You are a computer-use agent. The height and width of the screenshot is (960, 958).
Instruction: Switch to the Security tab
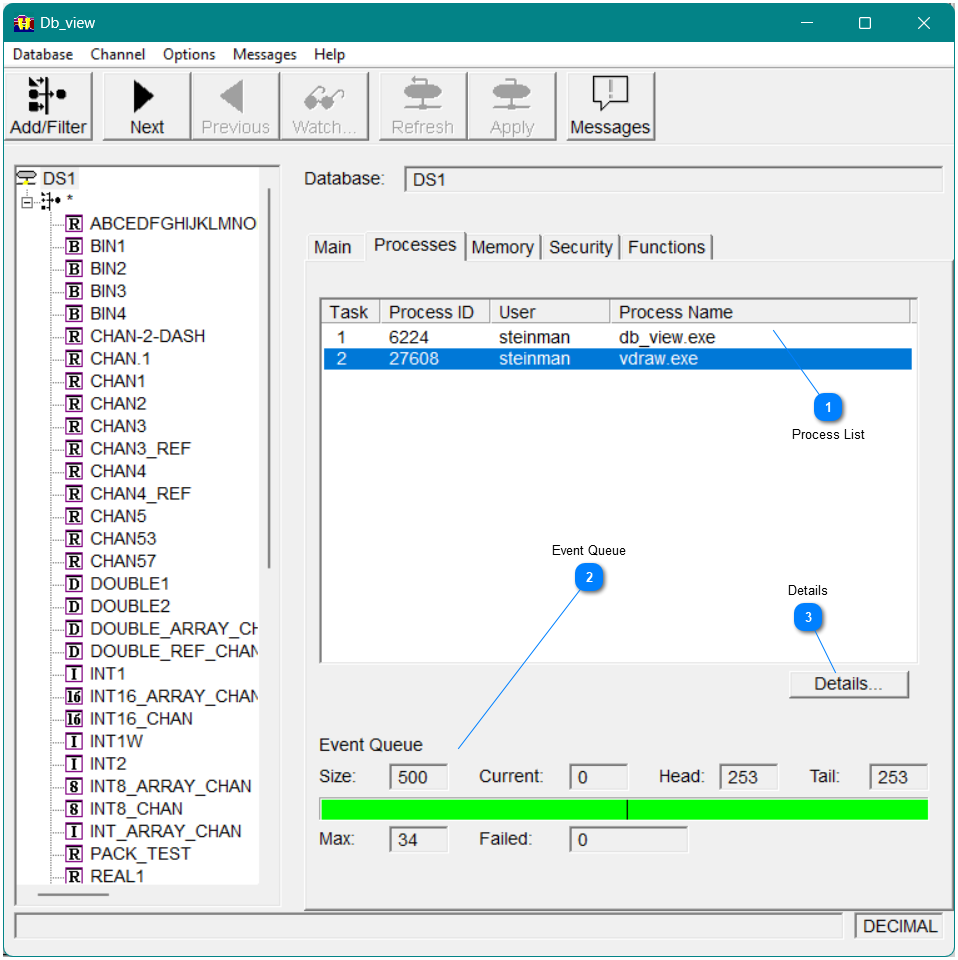(580, 246)
